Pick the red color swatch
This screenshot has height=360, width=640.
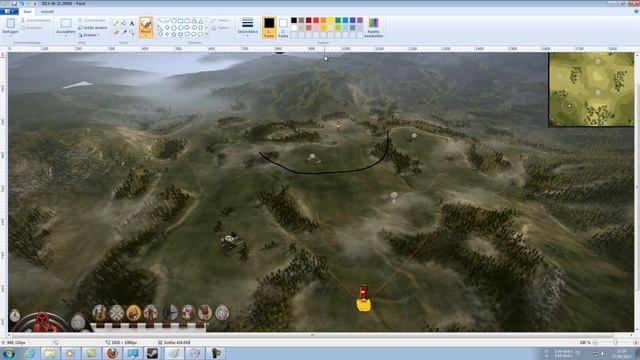[x=316, y=20]
